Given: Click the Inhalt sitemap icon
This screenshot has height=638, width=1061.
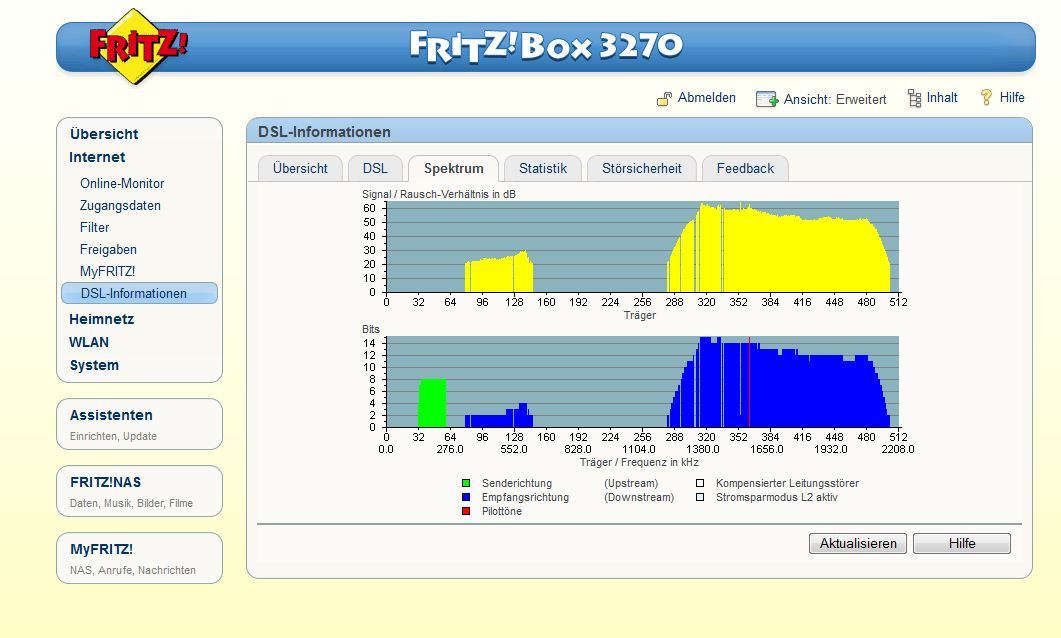Looking at the screenshot, I should tap(914, 99).
